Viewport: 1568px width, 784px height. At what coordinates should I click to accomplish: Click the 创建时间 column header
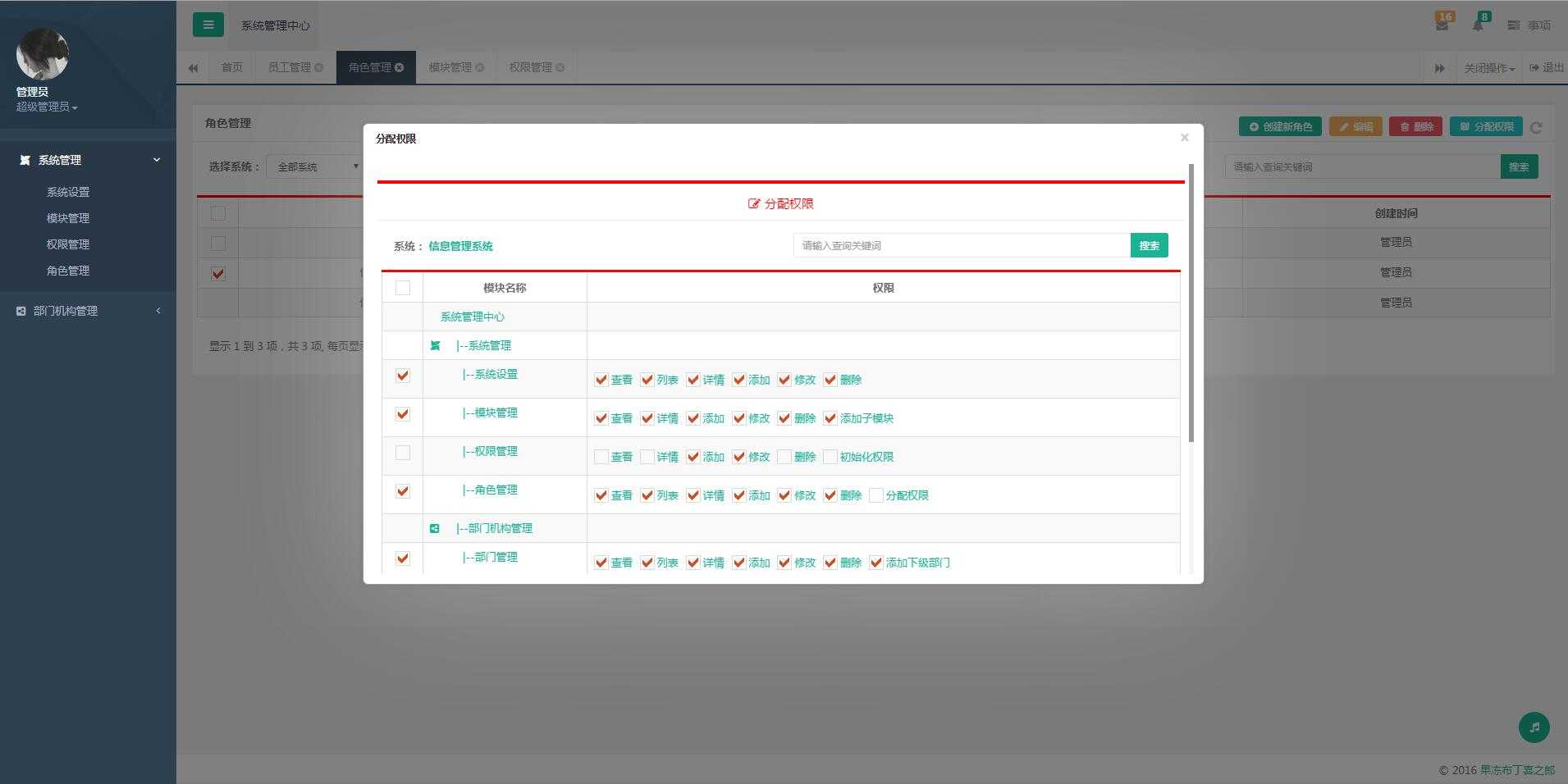tap(1396, 213)
